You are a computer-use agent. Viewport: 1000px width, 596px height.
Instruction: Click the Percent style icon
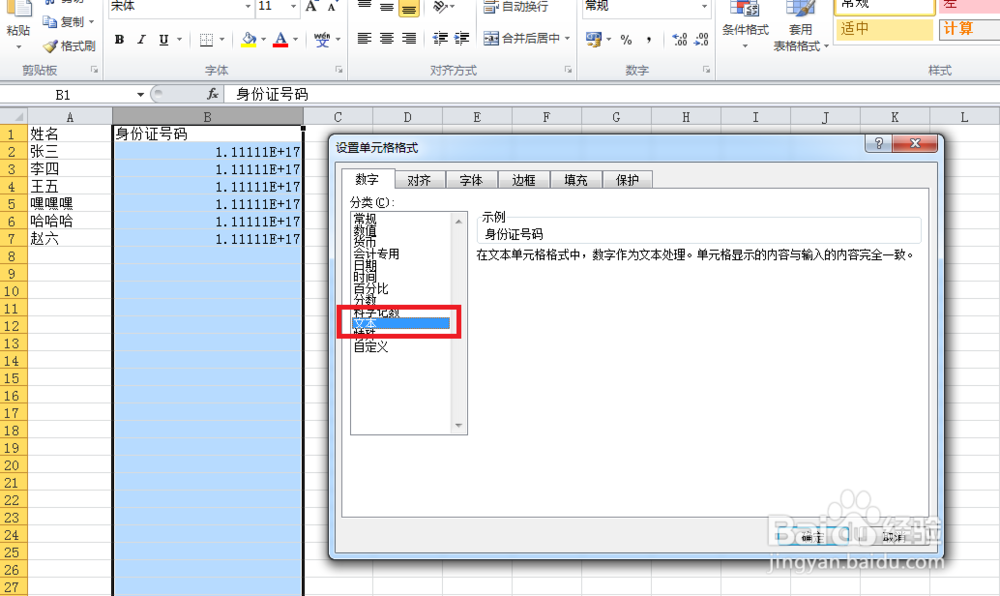click(628, 39)
